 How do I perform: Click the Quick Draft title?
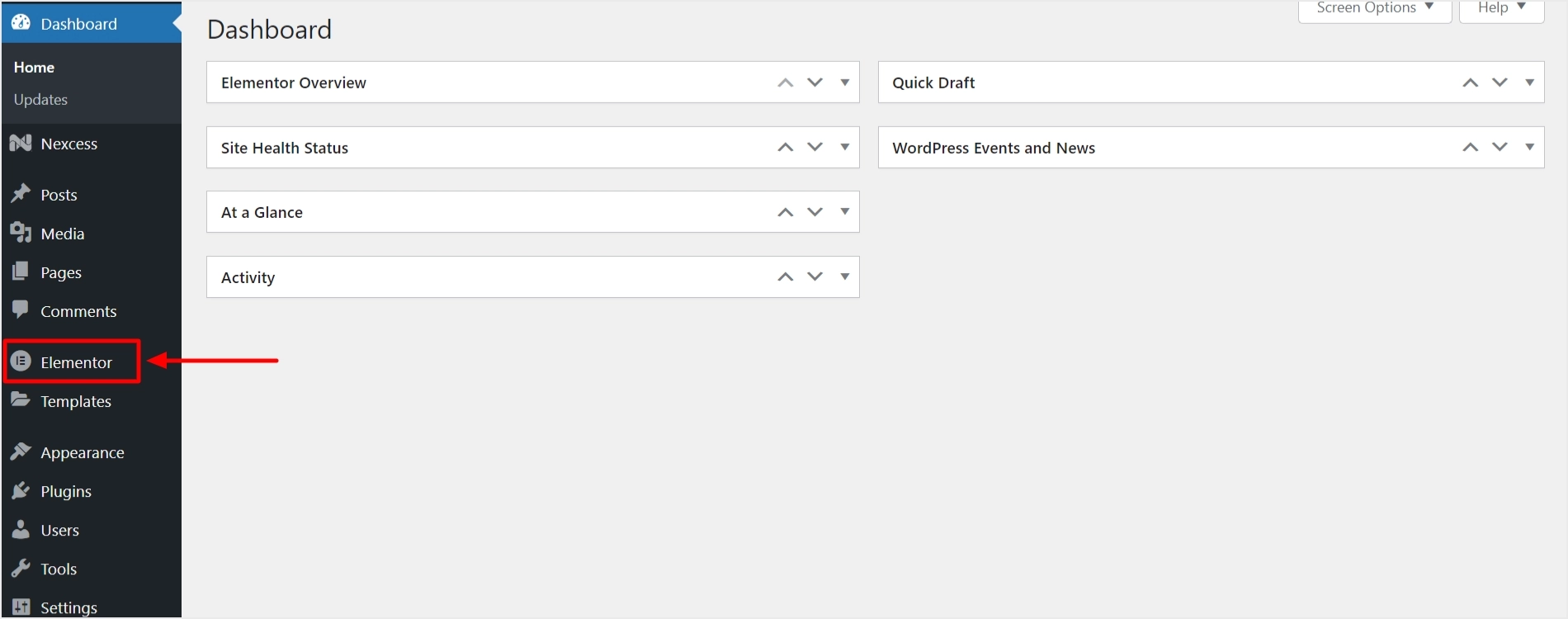933,83
